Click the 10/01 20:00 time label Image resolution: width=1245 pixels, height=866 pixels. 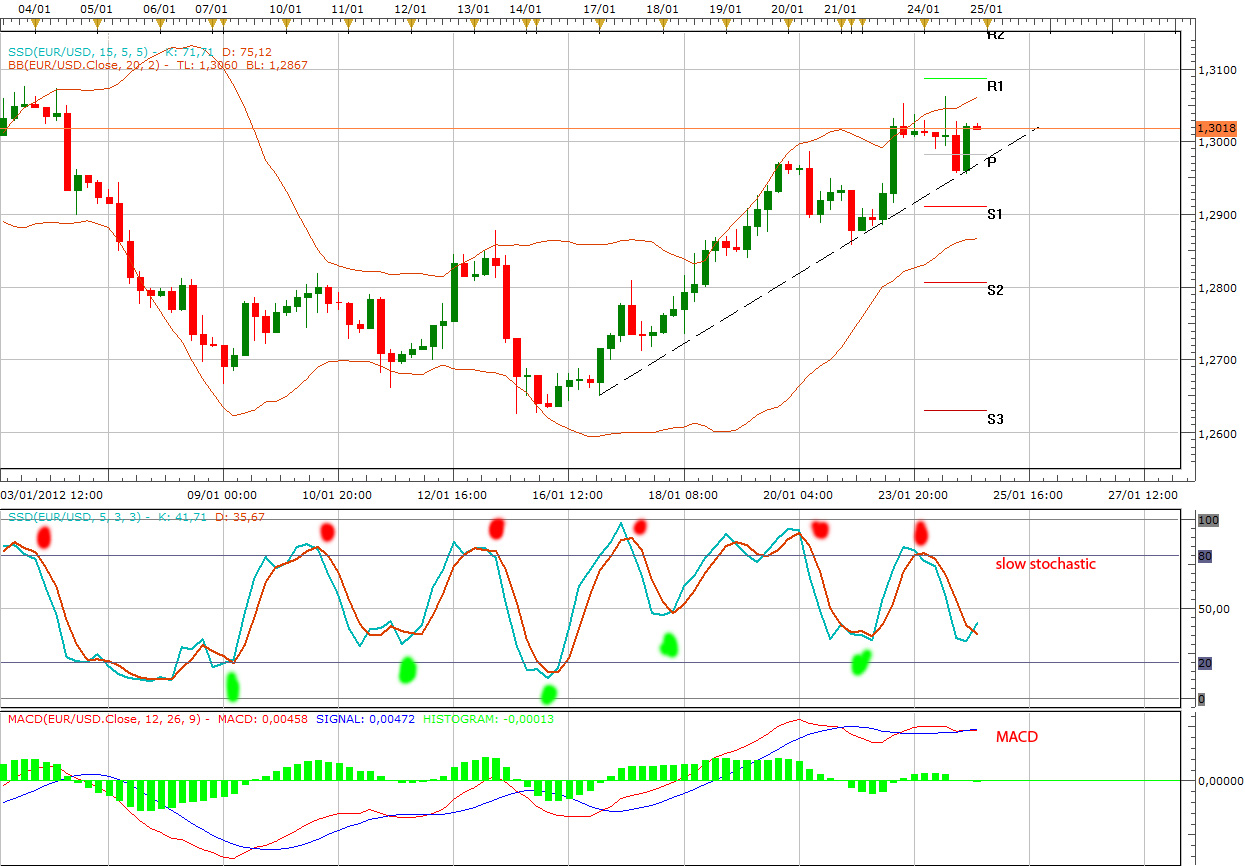pyautogui.click(x=338, y=494)
